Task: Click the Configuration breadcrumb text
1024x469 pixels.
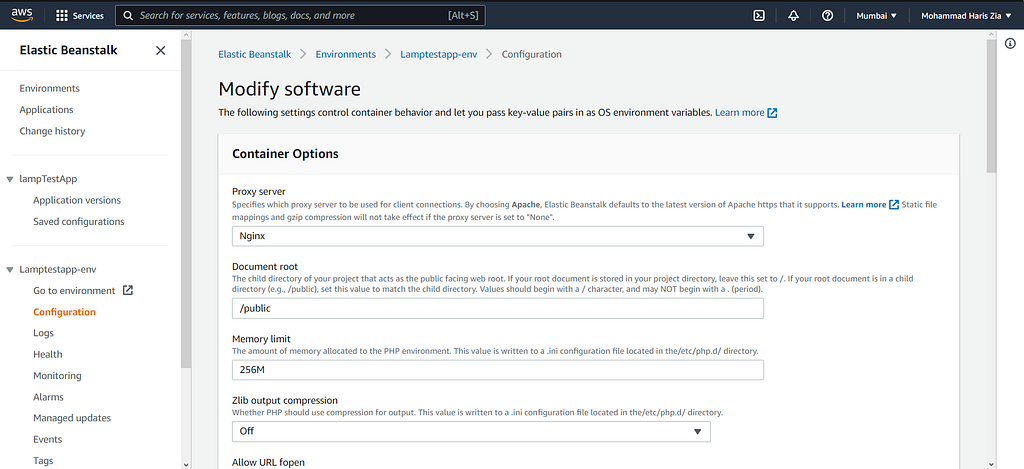Action: click(532, 54)
